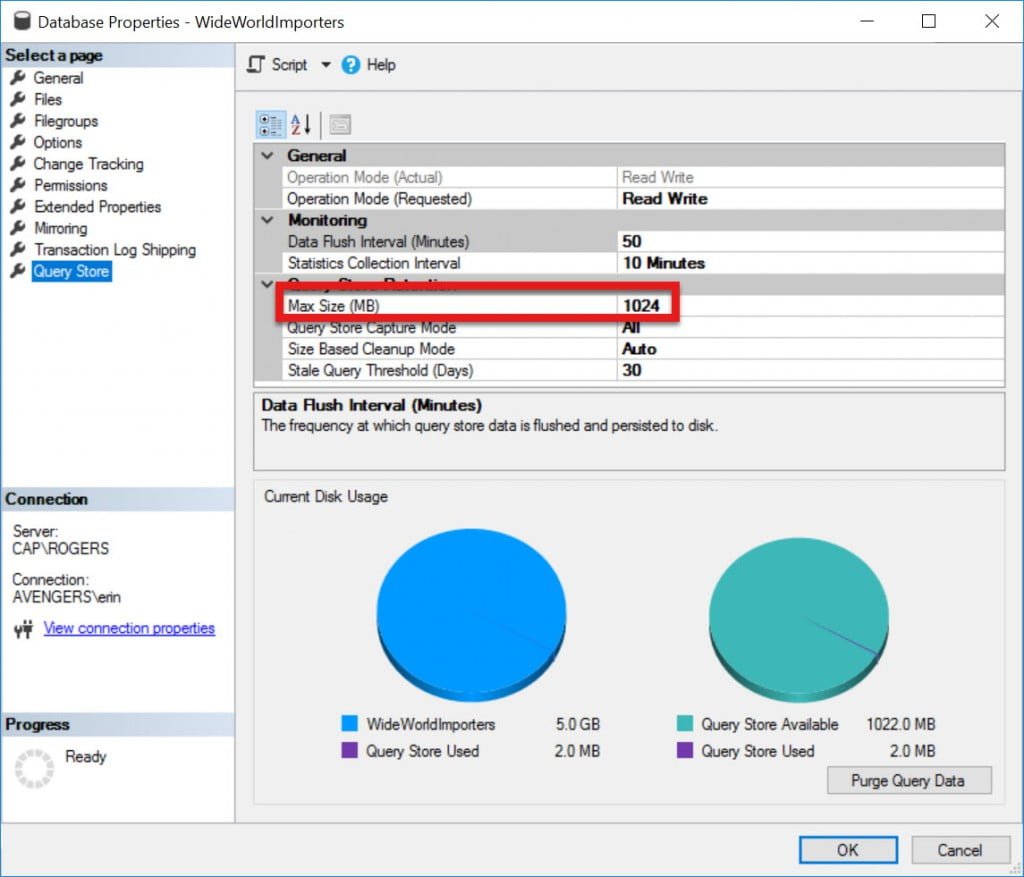This screenshot has height=877, width=1024.
Task: Dismiss dialog with Cancel button
Action: point(959,850)
